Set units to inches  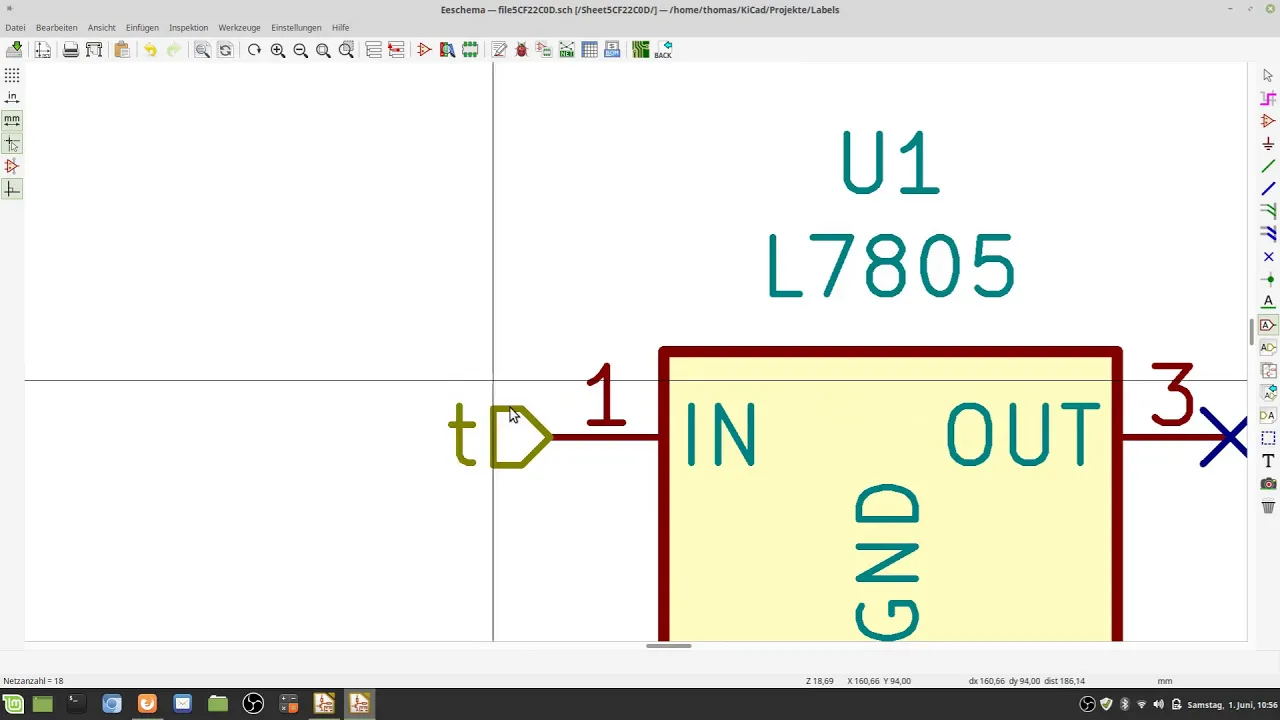(12, 98)
